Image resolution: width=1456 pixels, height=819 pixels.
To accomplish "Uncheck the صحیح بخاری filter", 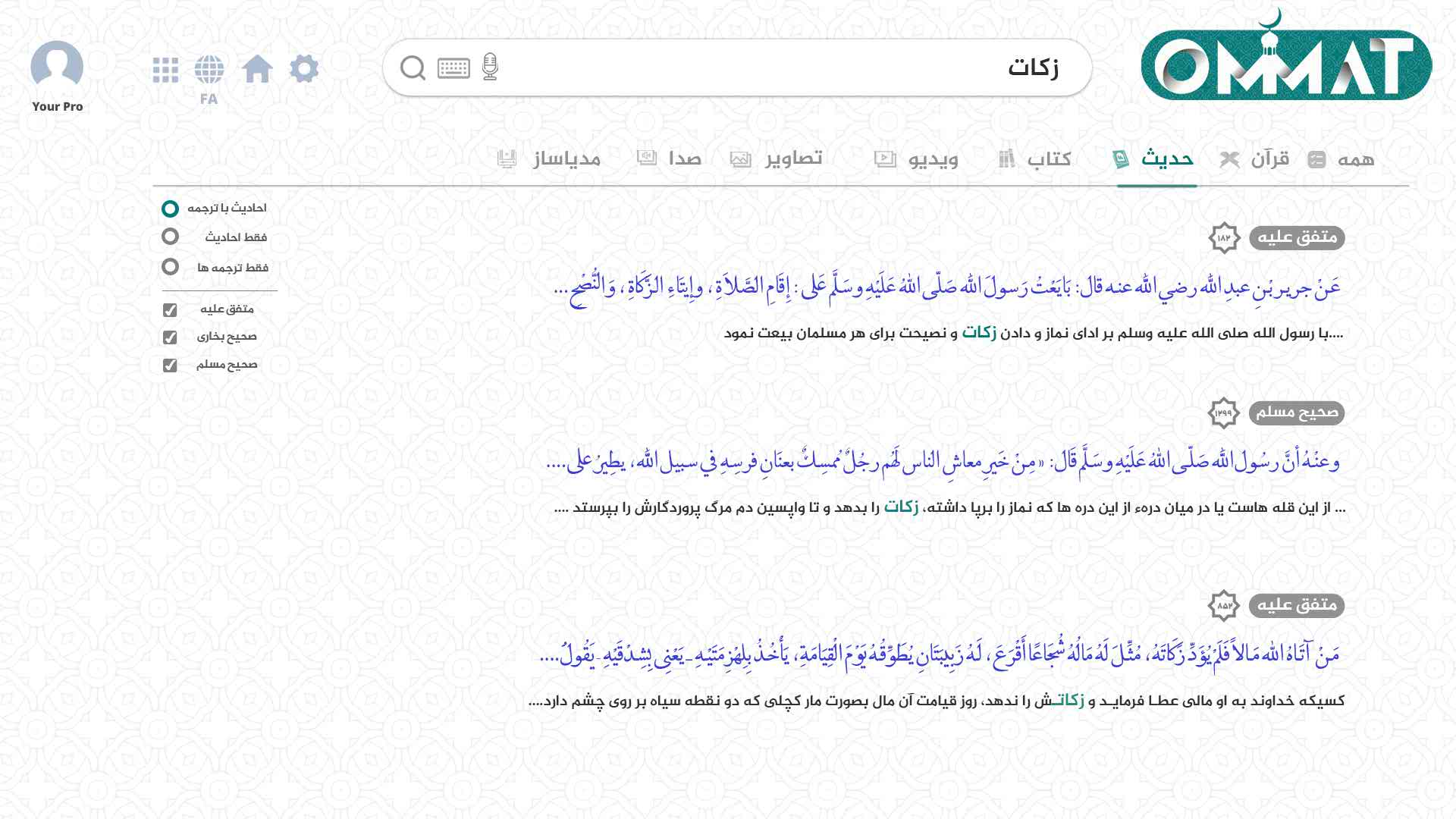I will click(x=168, y=336).
